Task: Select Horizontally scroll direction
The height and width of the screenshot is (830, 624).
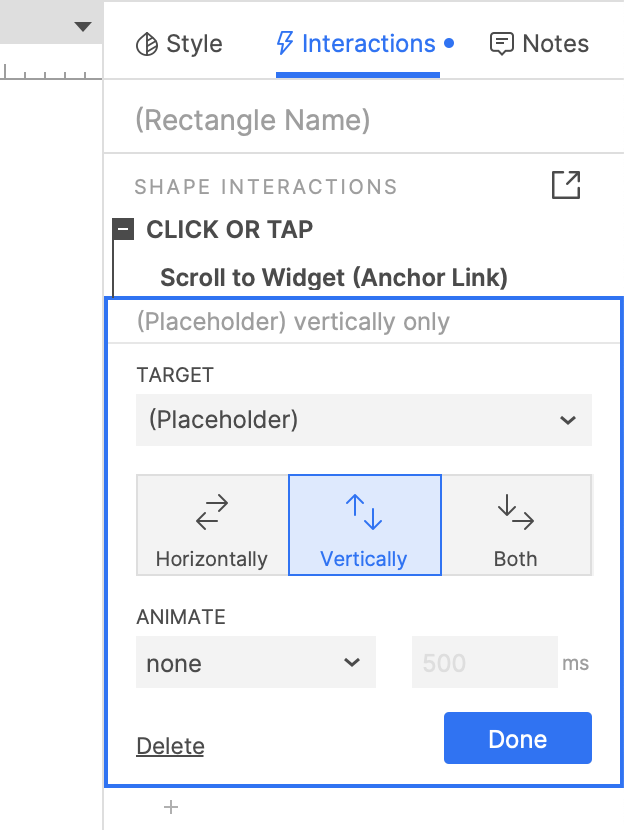Action: [x=212, y=525]
